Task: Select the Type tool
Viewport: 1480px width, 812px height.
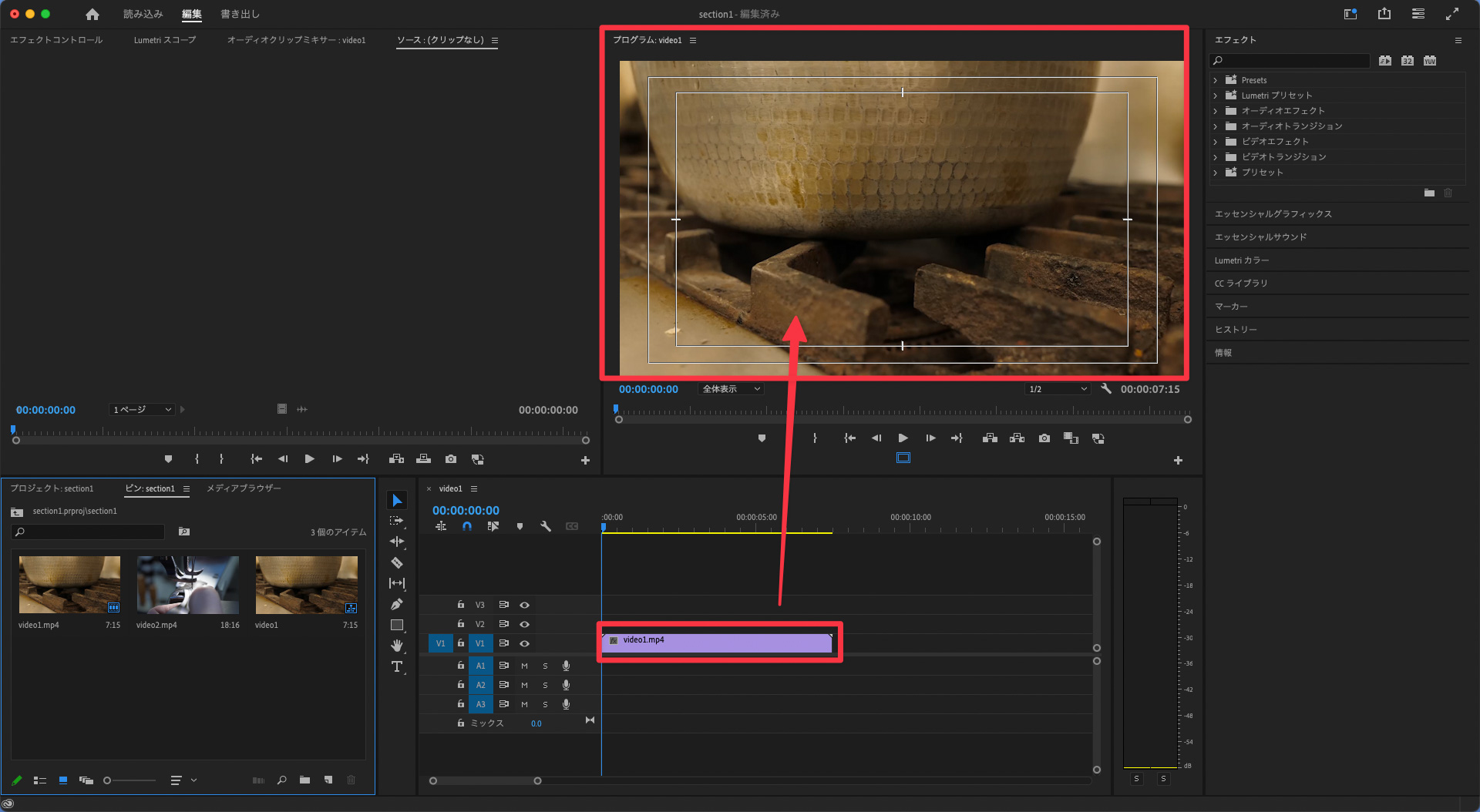Action: [x=397, y=667]
